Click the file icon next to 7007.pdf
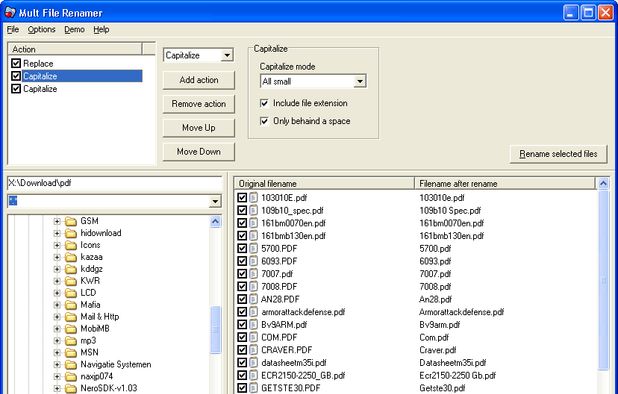Screen dimensions: 618x394 [x=253, y=274]
